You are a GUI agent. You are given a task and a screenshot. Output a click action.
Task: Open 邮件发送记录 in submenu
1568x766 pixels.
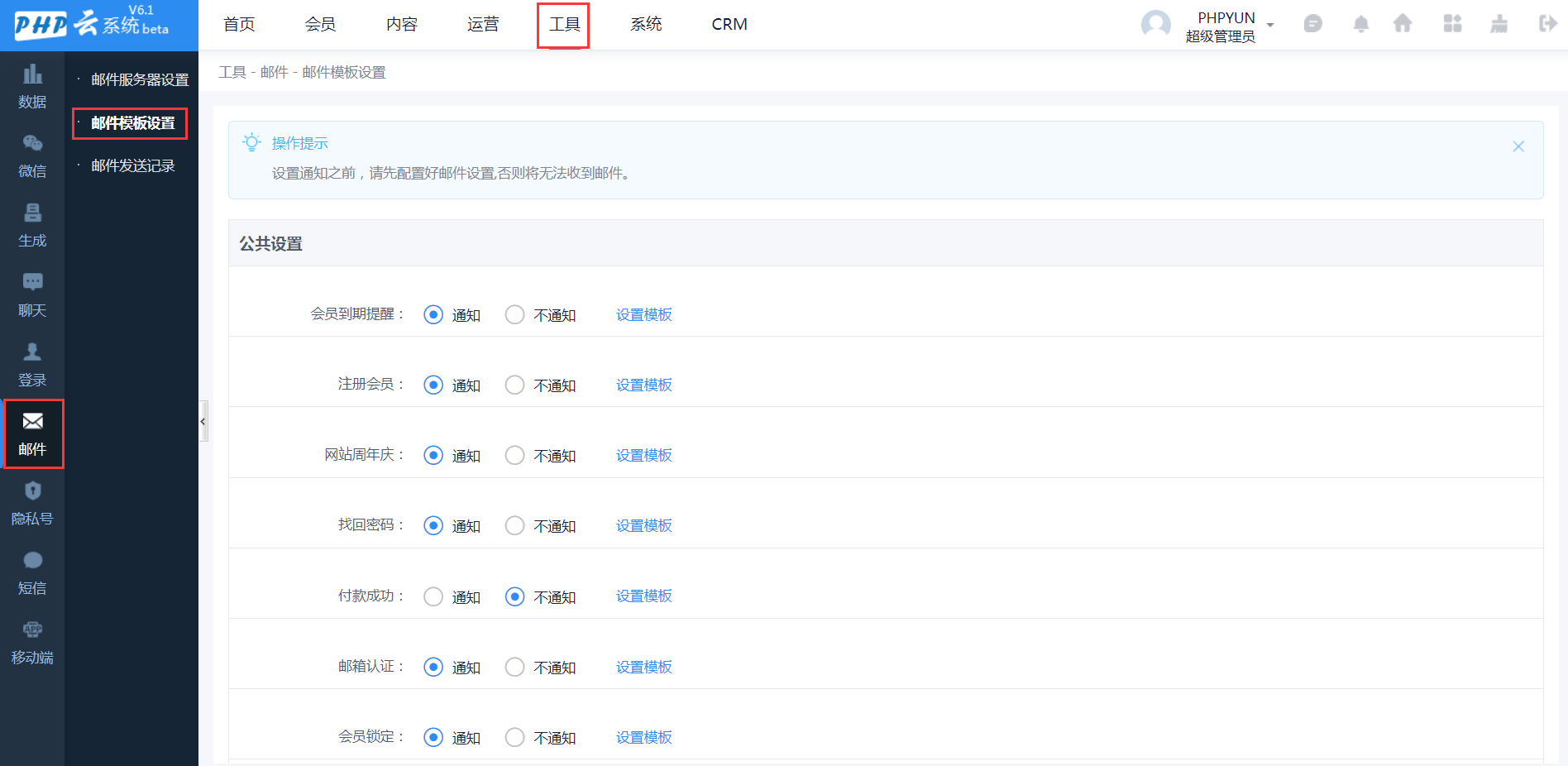[x=132, y=165]
